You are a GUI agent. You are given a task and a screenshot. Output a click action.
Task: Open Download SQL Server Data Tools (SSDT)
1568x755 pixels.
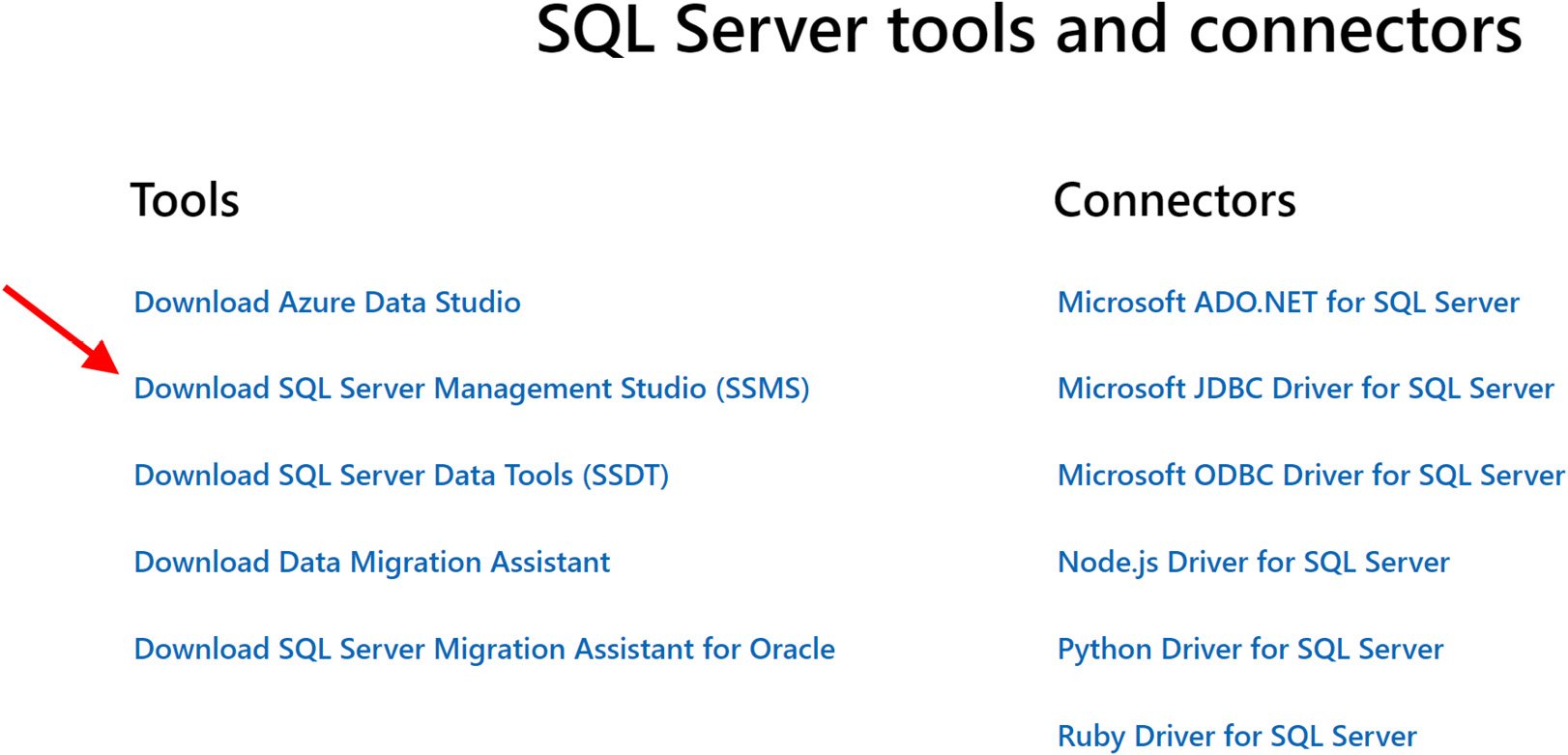(x=401, y=476)
